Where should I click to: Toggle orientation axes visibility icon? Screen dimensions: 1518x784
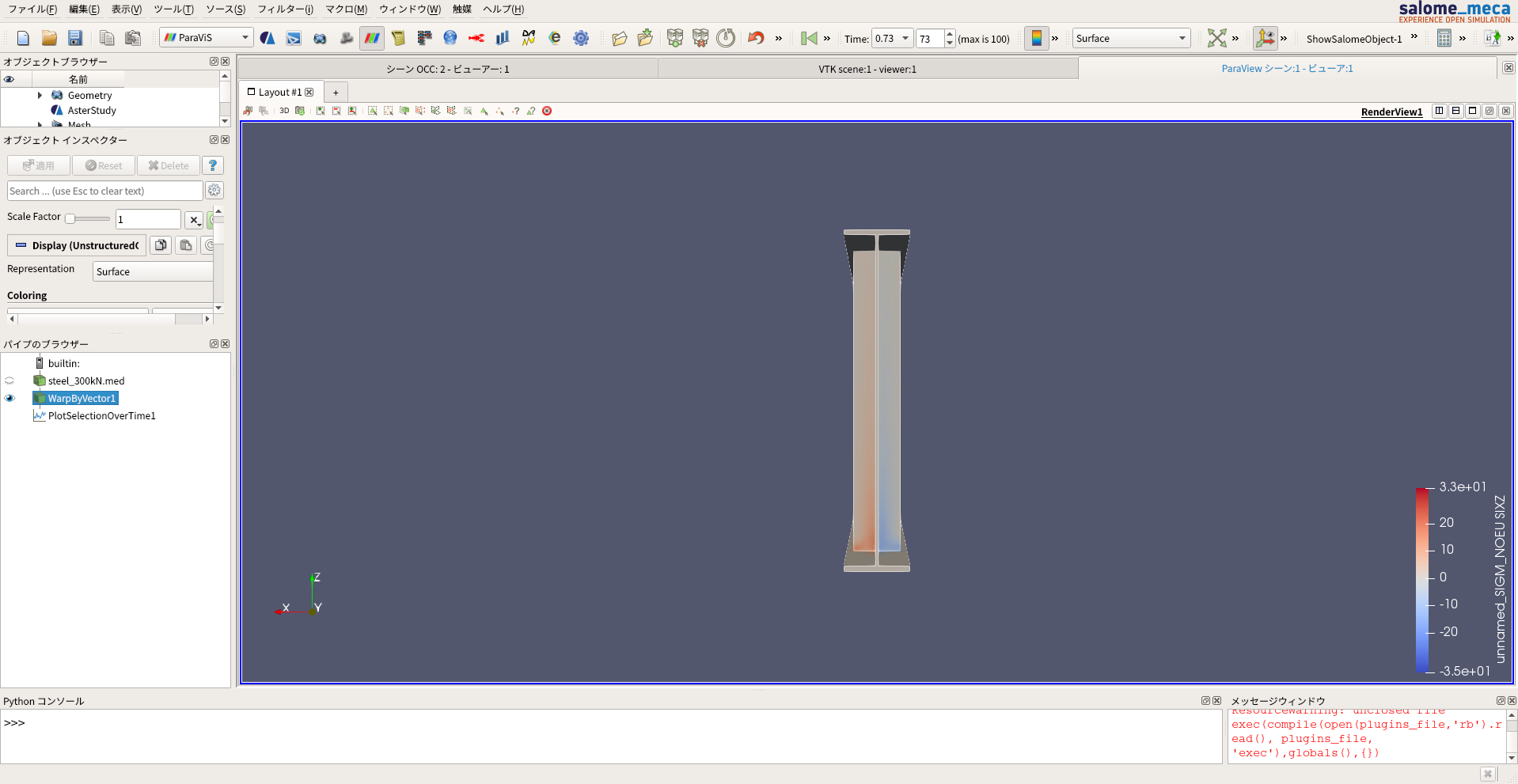[x=1265, y=38]
